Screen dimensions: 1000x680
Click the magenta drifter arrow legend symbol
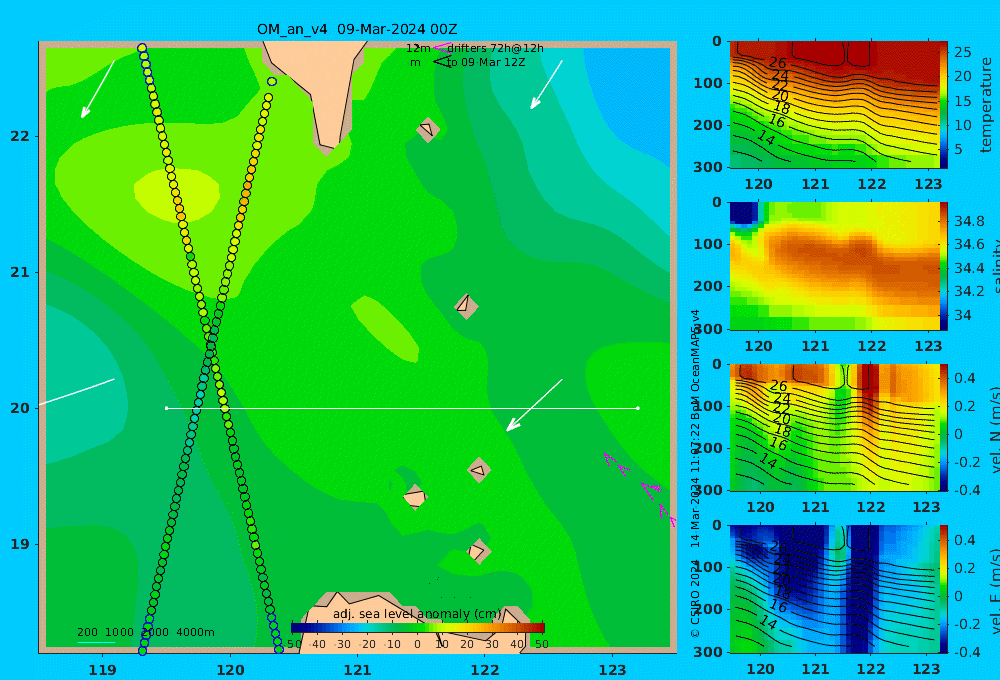tap(442, 48)
